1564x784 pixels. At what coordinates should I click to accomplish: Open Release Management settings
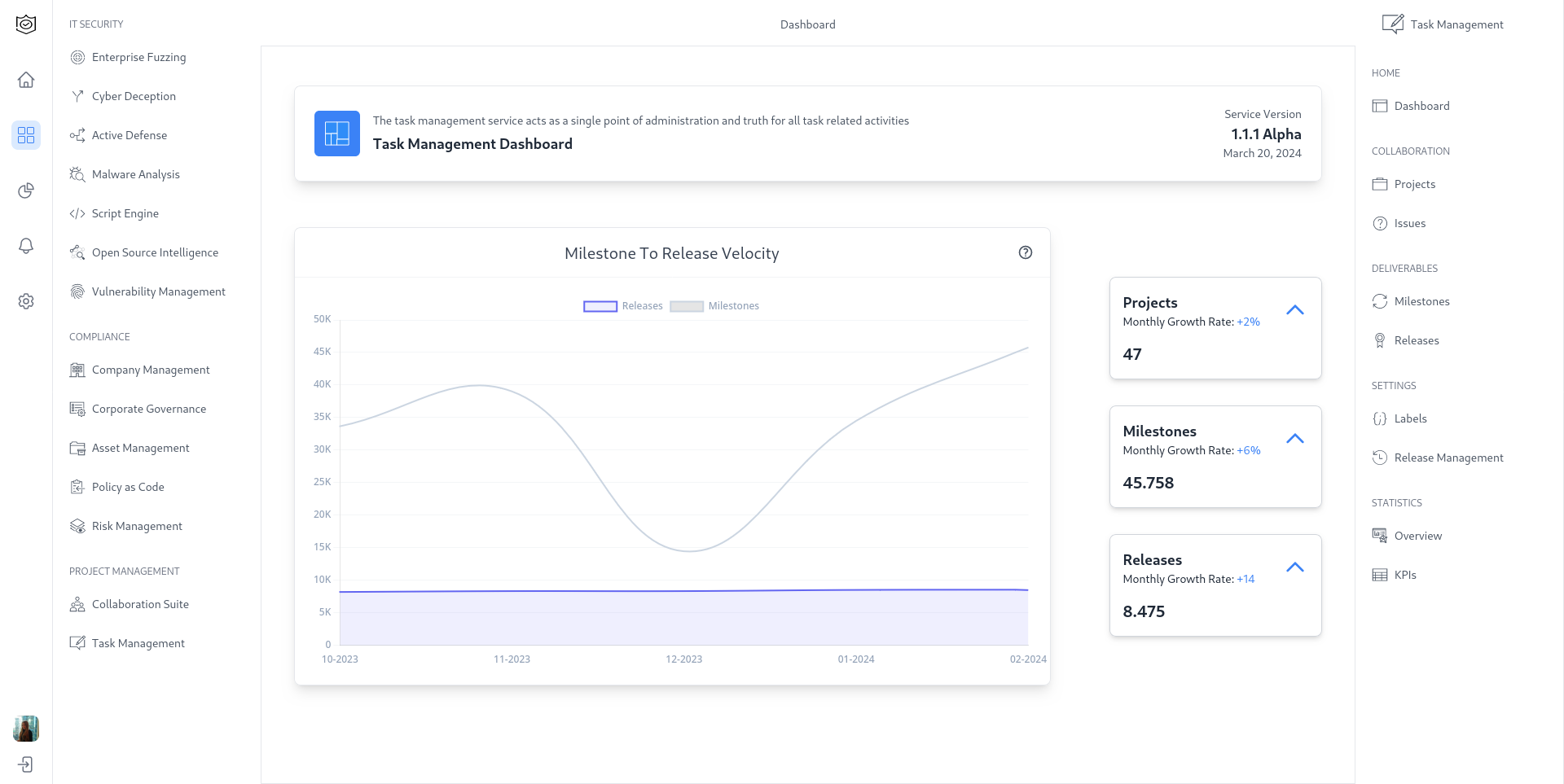point(1449,458)
